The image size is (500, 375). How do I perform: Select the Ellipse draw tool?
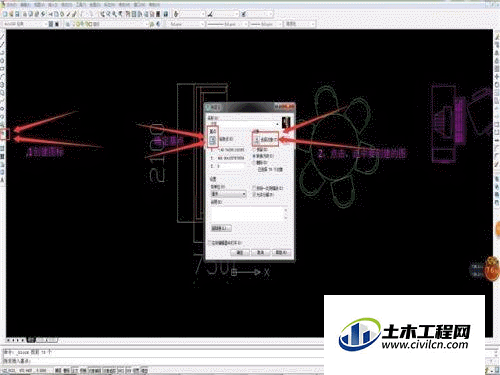[2, 109]
